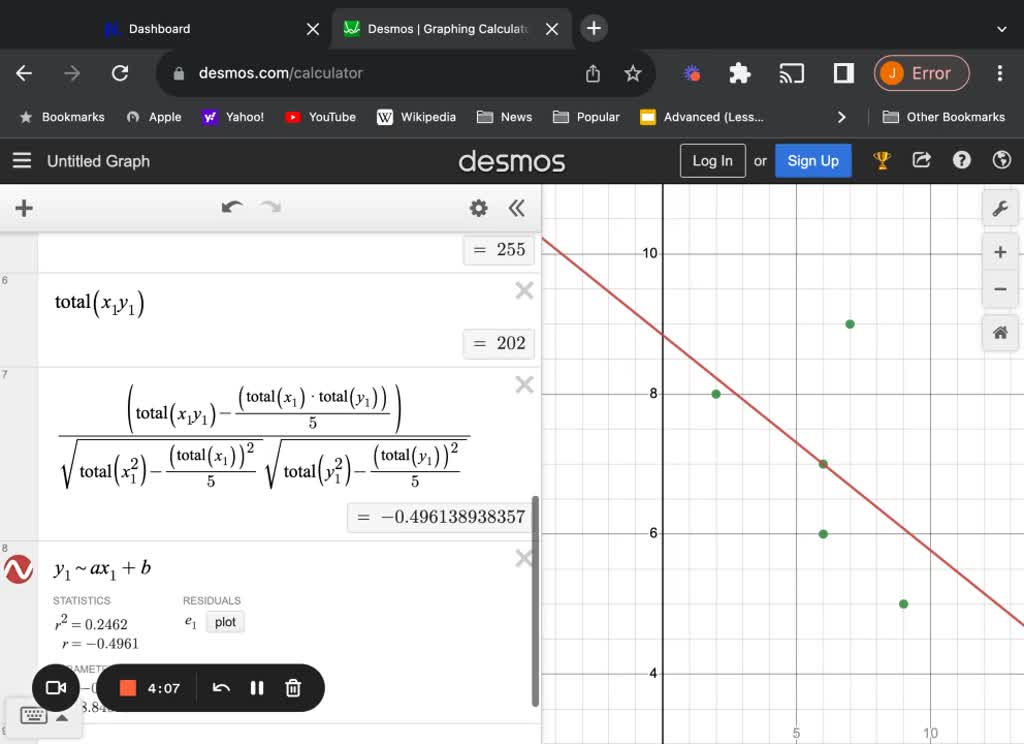Expand the bookmarks bar arrow
The image size is (1024, 744).
pyautogui.click(x=842, y=117)
